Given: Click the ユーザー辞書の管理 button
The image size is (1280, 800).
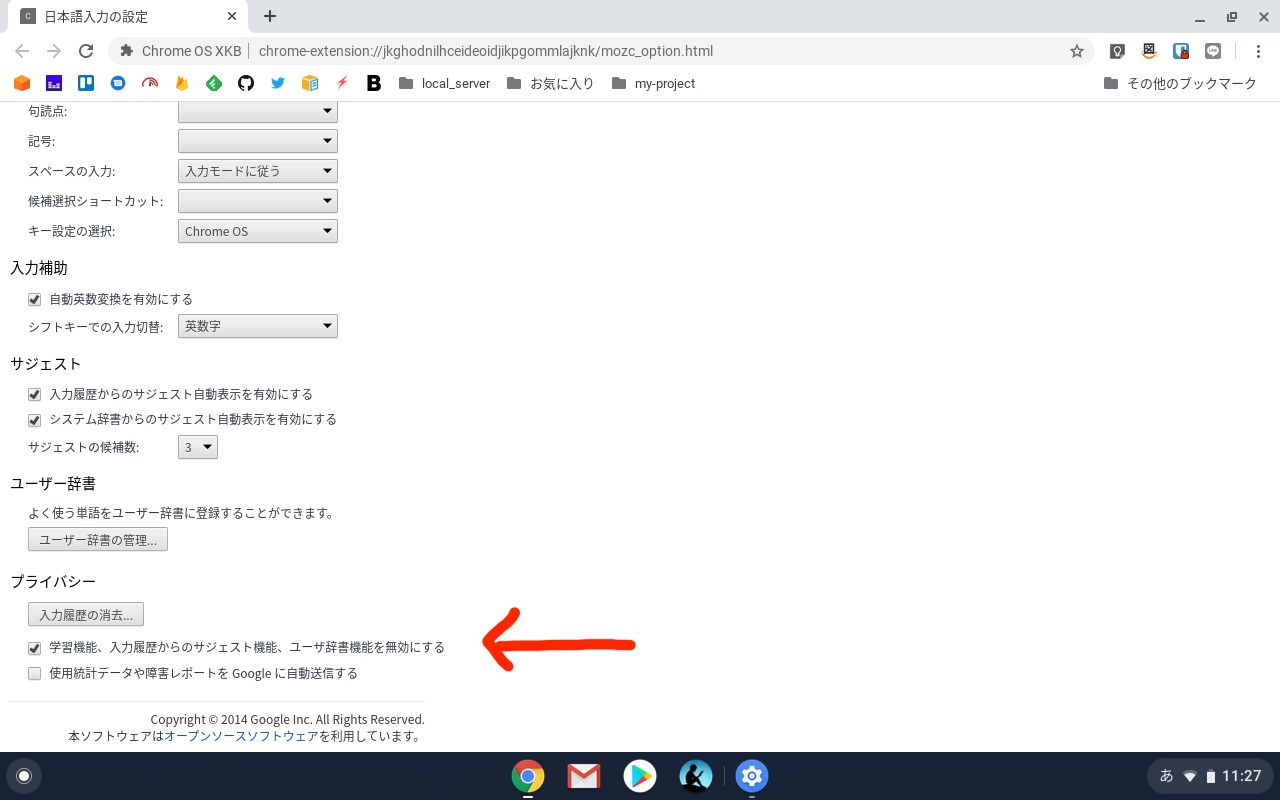Looking at the screenshot, I should 98,539.
